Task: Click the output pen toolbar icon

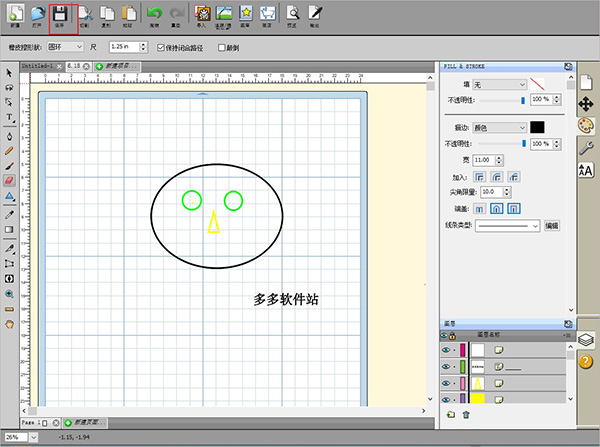Action: pyautogui.click(x=315, y=14)
